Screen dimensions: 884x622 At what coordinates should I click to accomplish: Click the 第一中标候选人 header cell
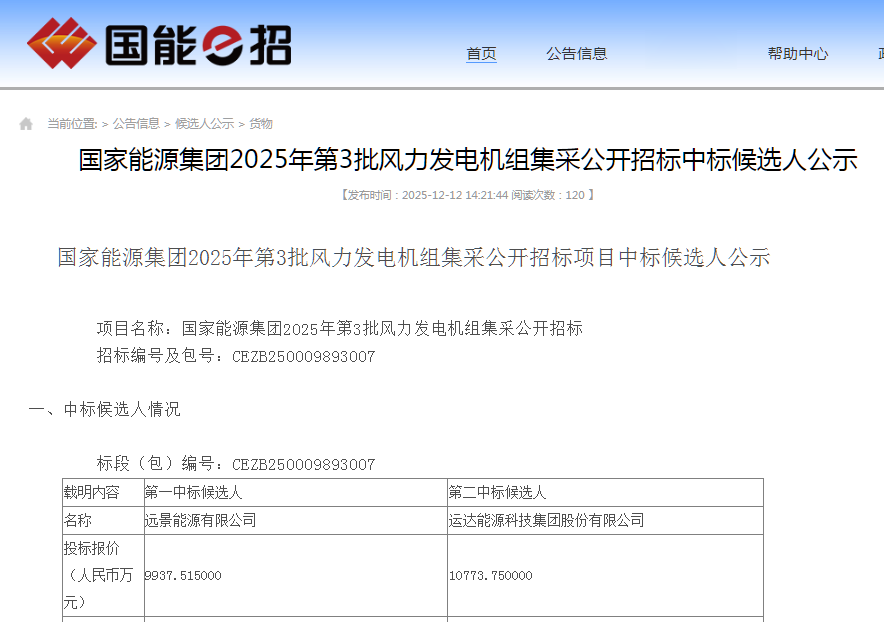click(296, 492)
